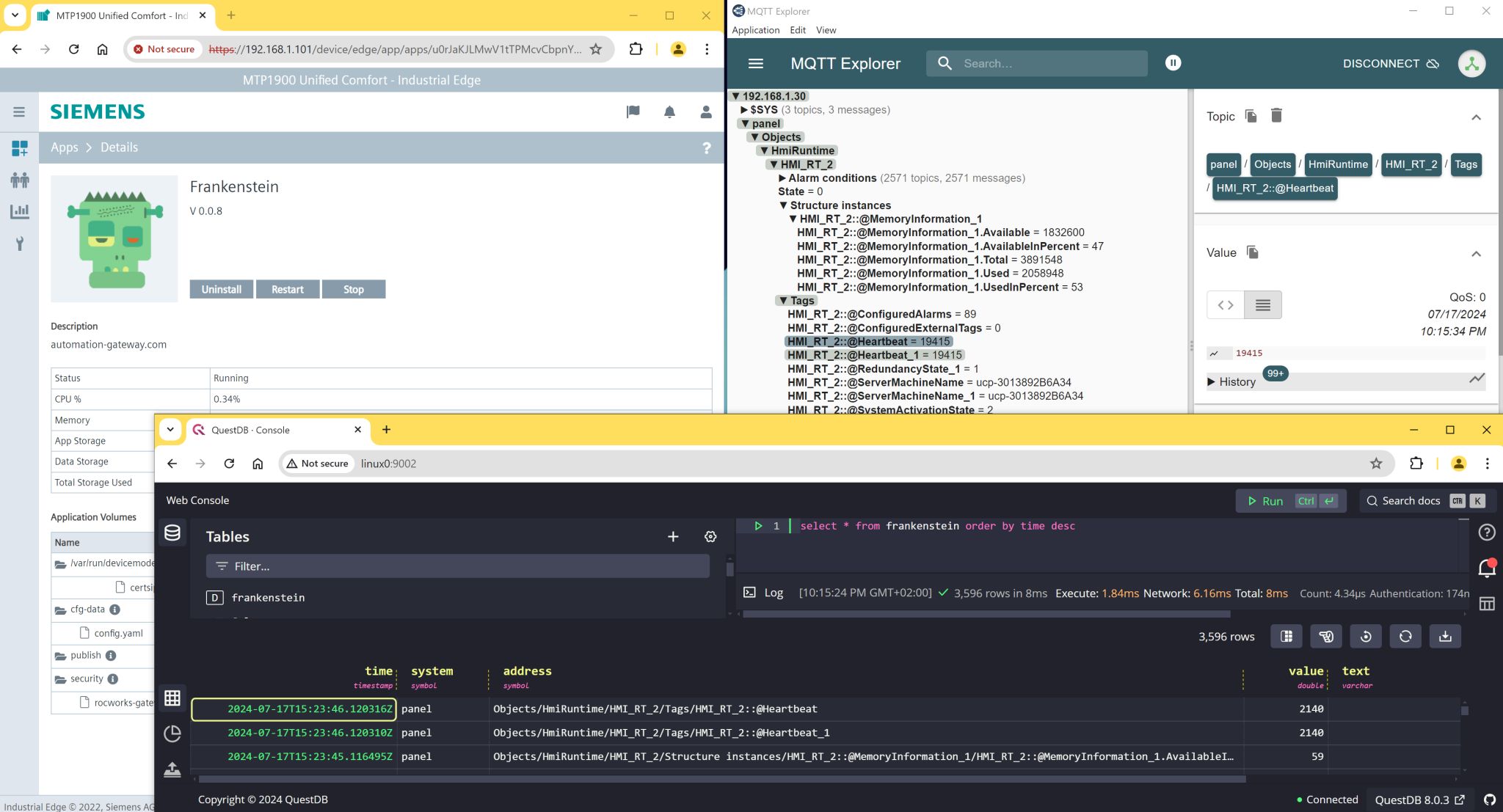Open statistics chart icon in Siemens sidebar
The image size is (1503, 812).
(20, 211)
